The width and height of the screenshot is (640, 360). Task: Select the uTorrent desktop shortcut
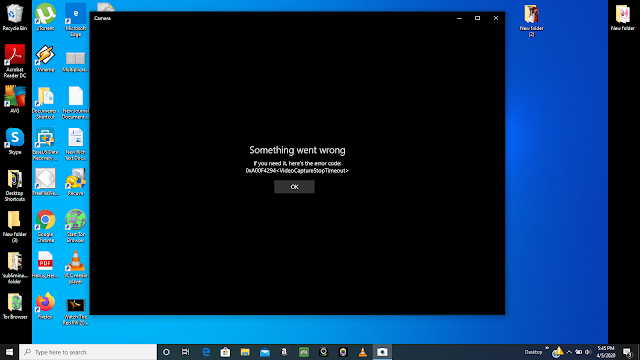point(45,17)
